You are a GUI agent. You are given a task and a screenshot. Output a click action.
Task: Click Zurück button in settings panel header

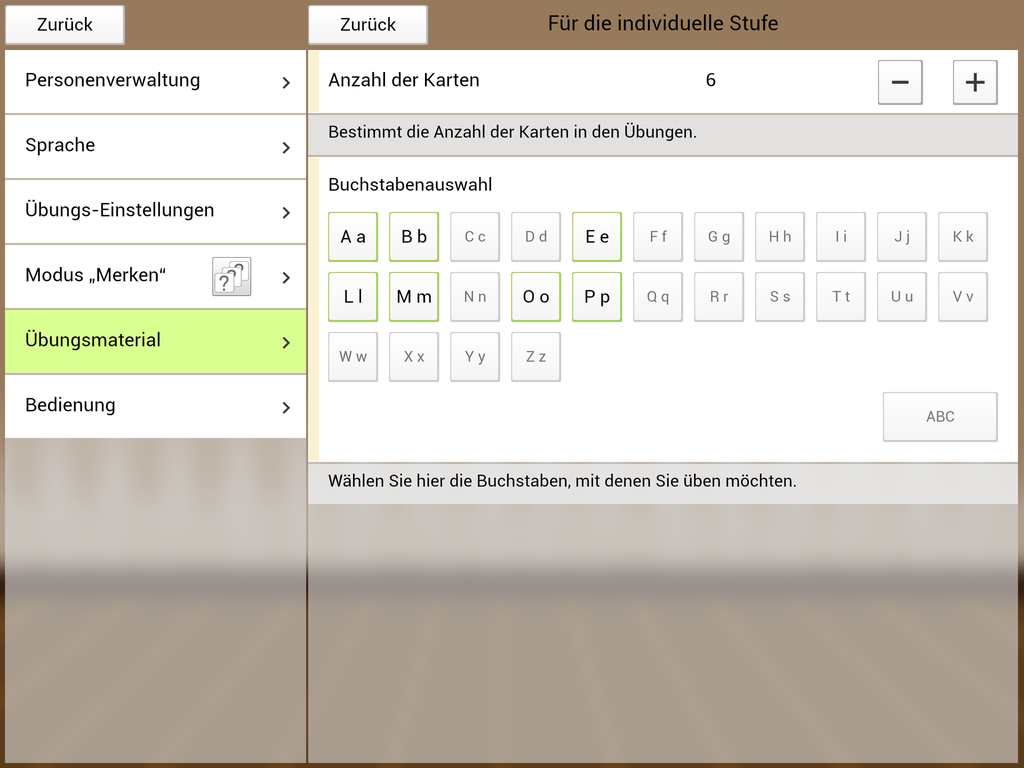coord(367,25)
